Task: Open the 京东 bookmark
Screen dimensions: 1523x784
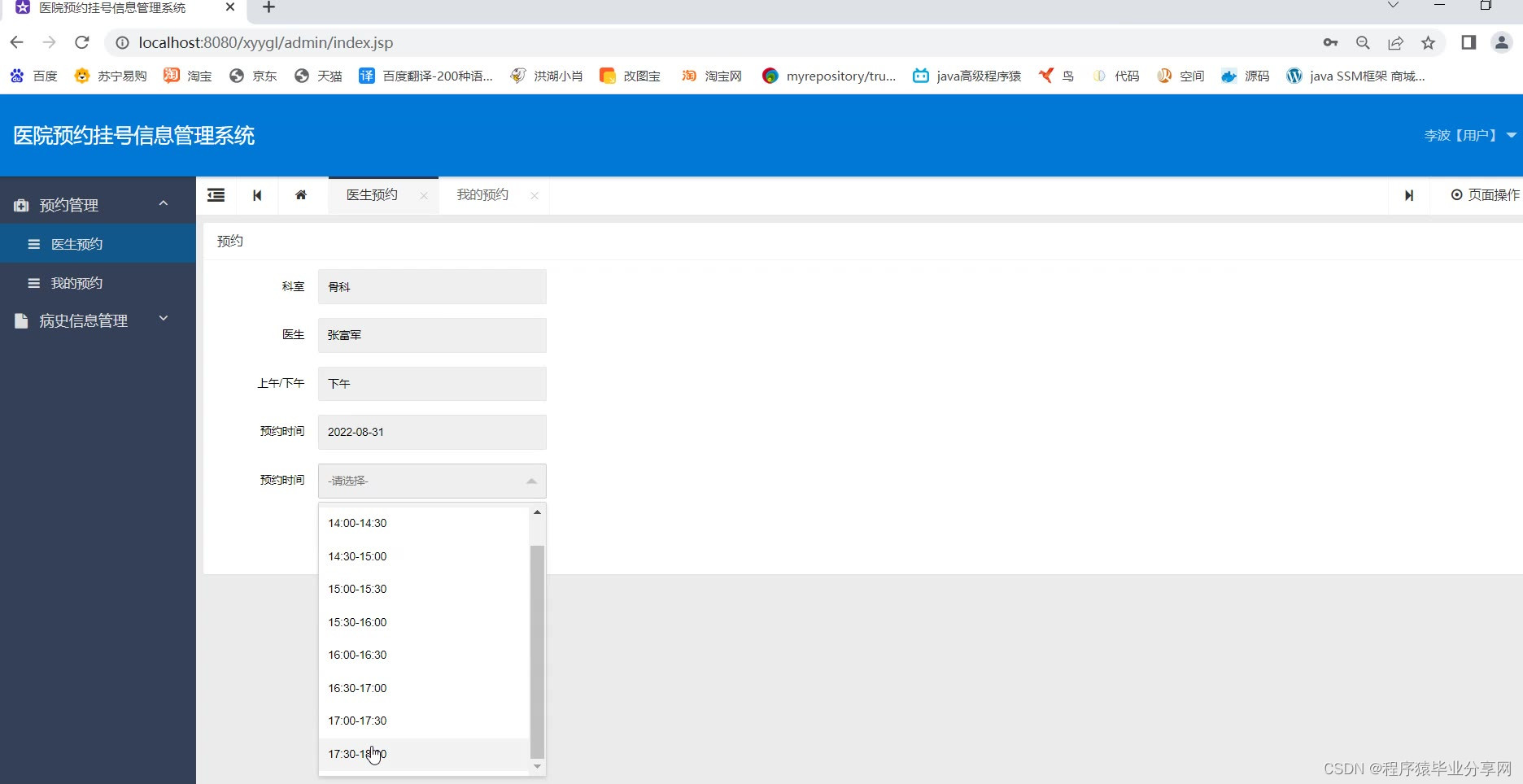Action: 253,76
